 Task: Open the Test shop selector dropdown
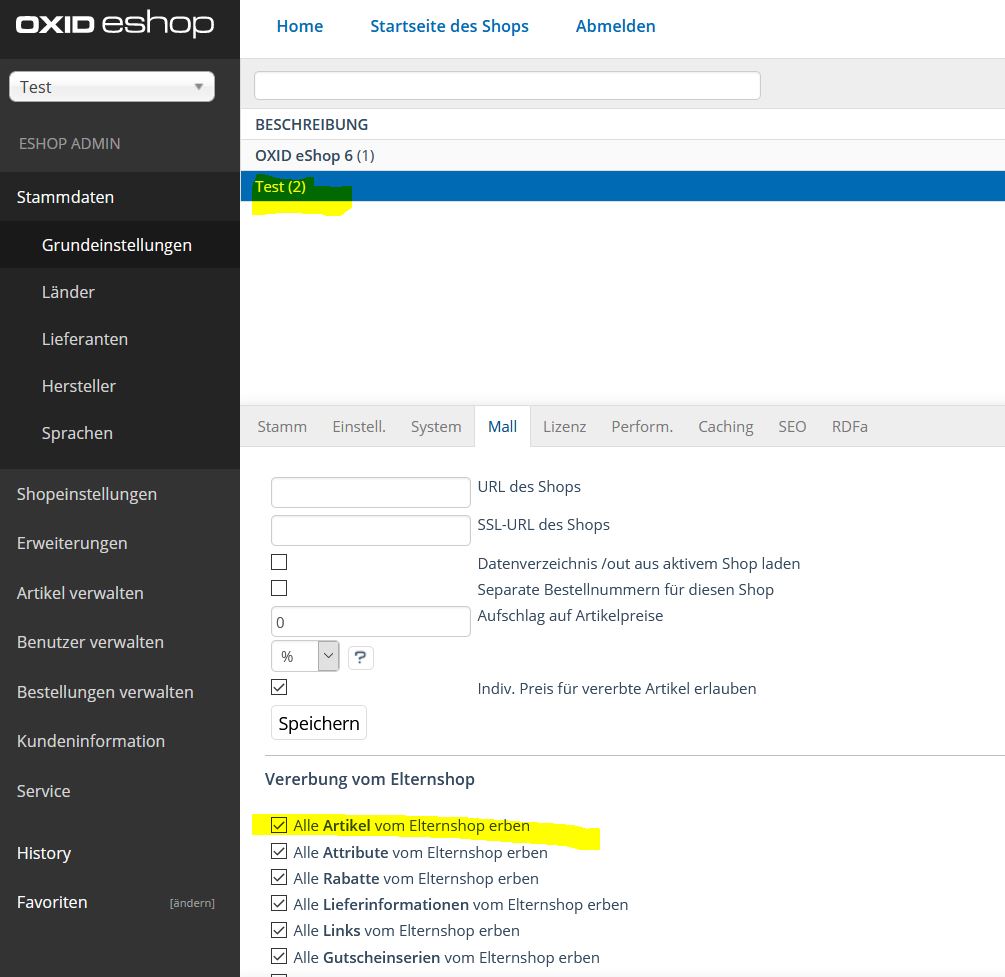point(112,87)
